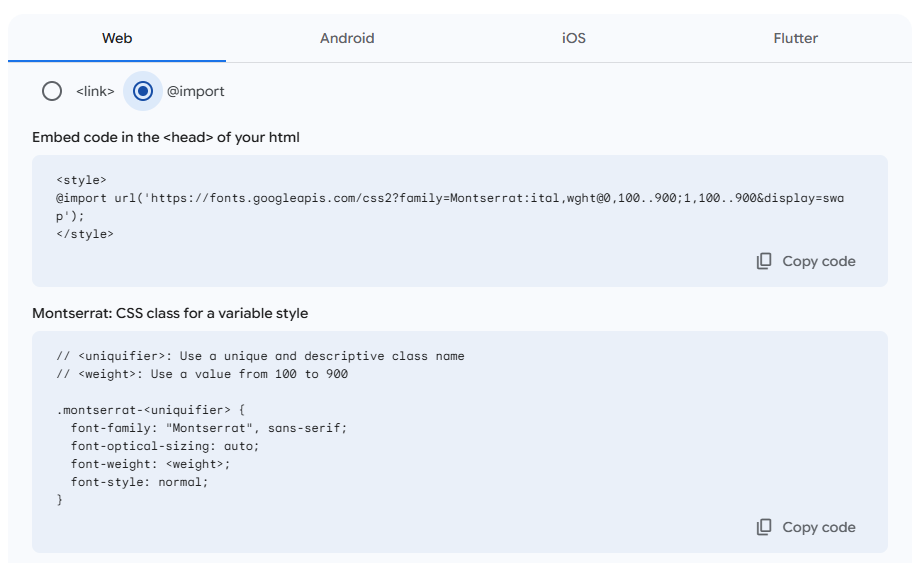Select the @import radio button
This screenshot has height=563, width=921.
click(x=143, y=91)
